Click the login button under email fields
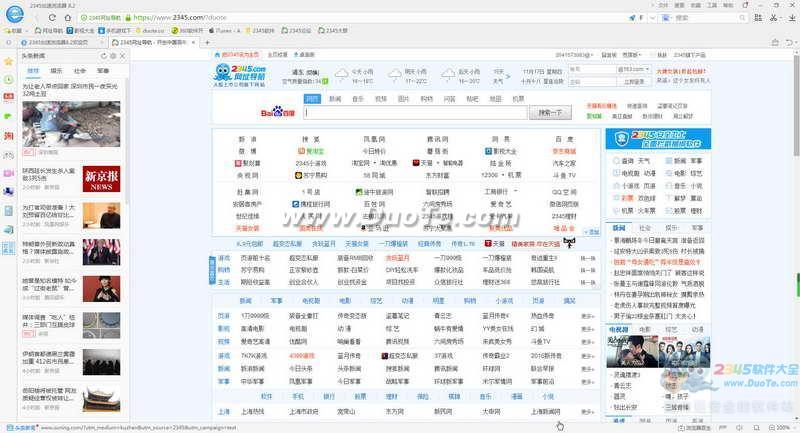The image size is (800, 433). 634,82
